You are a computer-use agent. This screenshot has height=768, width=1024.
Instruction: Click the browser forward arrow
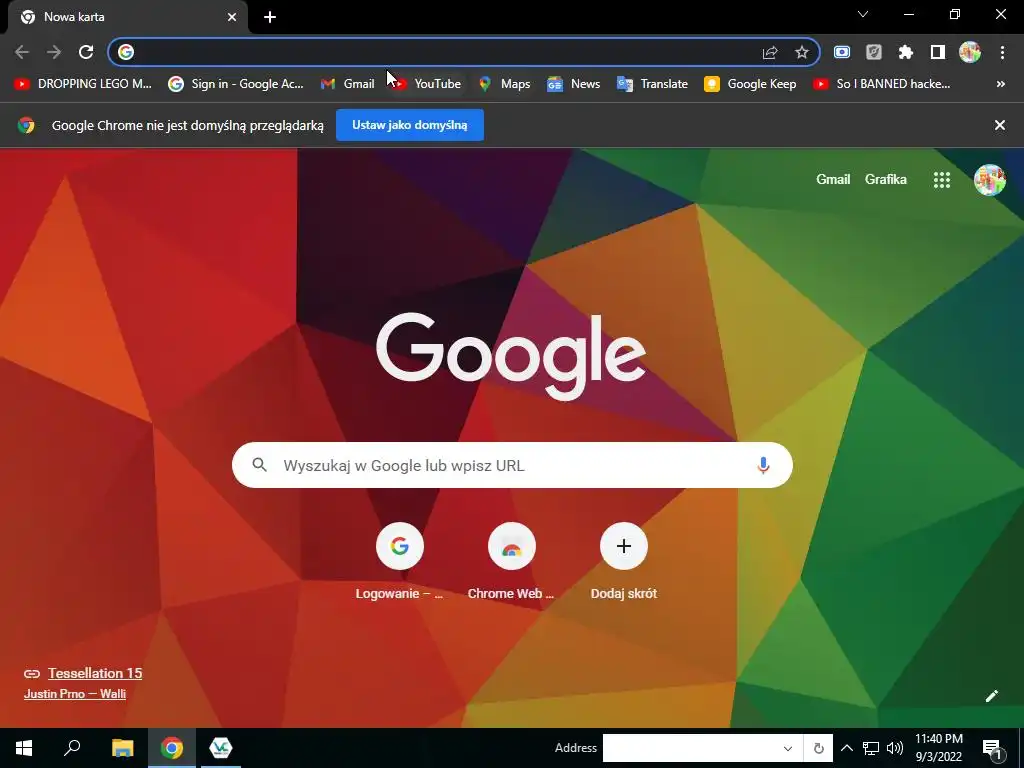[54, 52]
